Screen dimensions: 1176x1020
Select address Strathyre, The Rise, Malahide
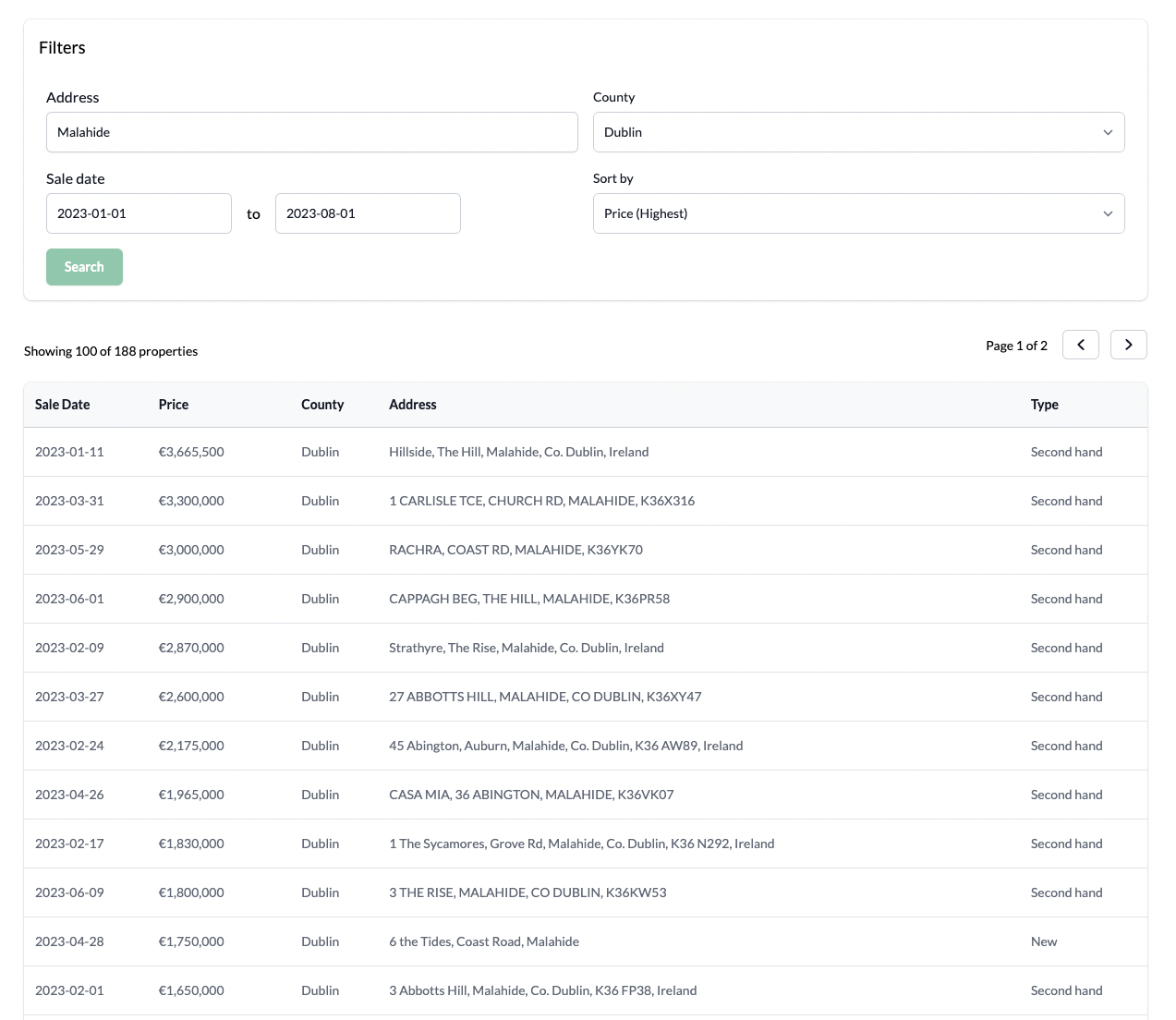(527, 648)
